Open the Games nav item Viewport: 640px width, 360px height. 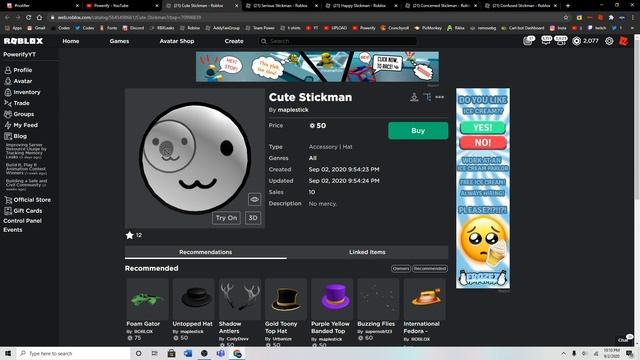pos(119,41)
